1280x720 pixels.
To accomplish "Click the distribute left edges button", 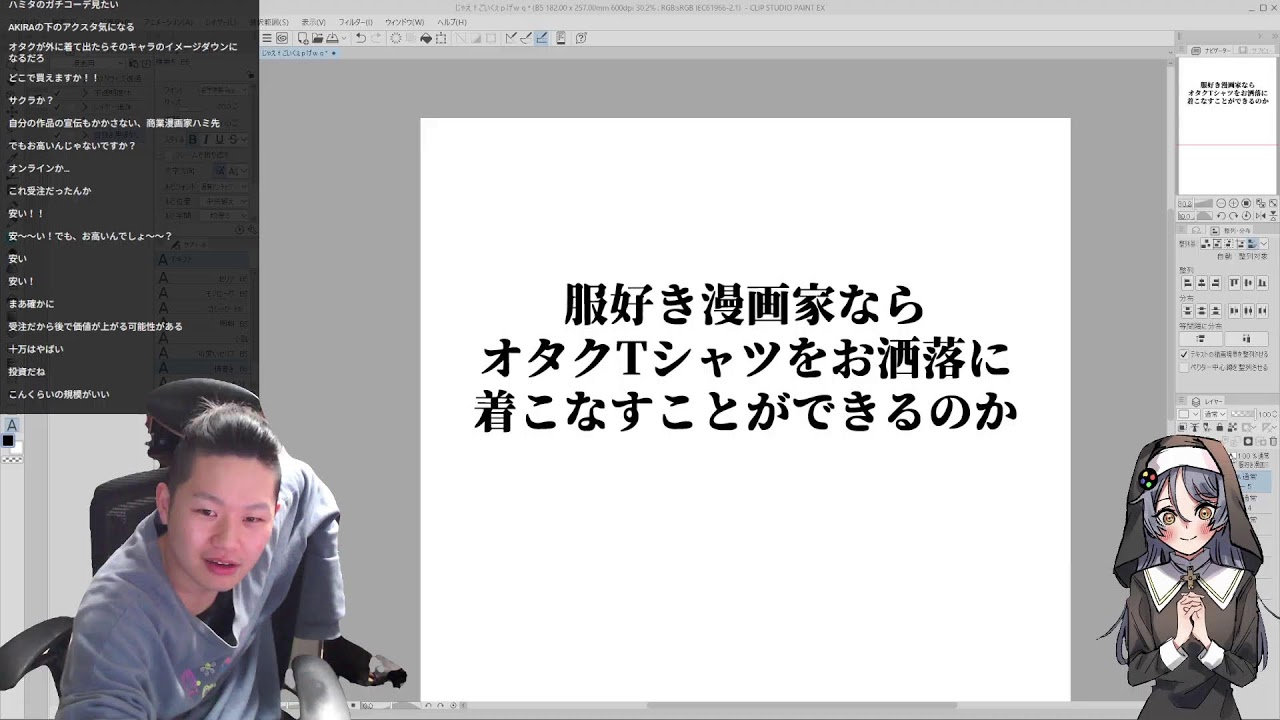I will pyautogui.click(x=1234, y=311).
